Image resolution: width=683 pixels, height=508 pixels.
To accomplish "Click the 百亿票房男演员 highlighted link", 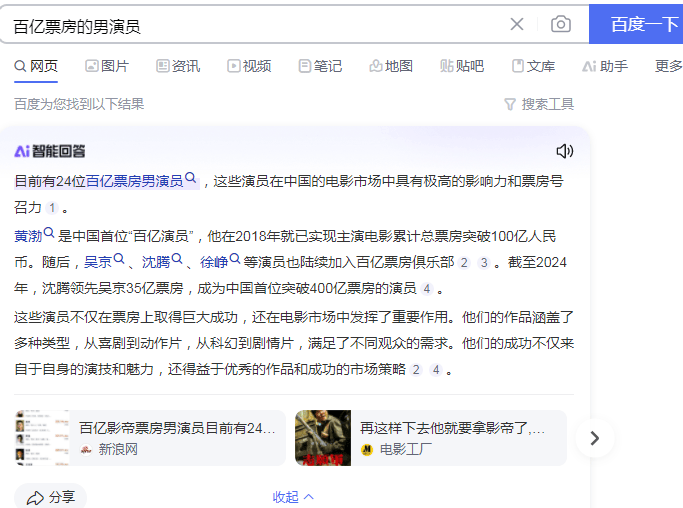I will (x=134, y=181).
